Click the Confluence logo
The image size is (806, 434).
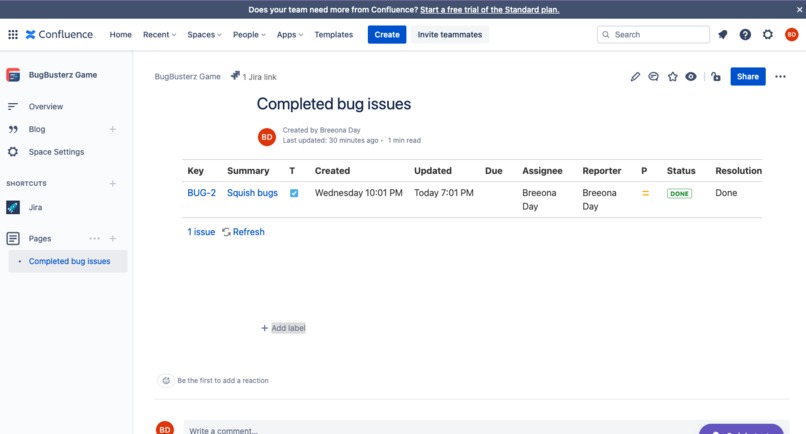(59, 34)
